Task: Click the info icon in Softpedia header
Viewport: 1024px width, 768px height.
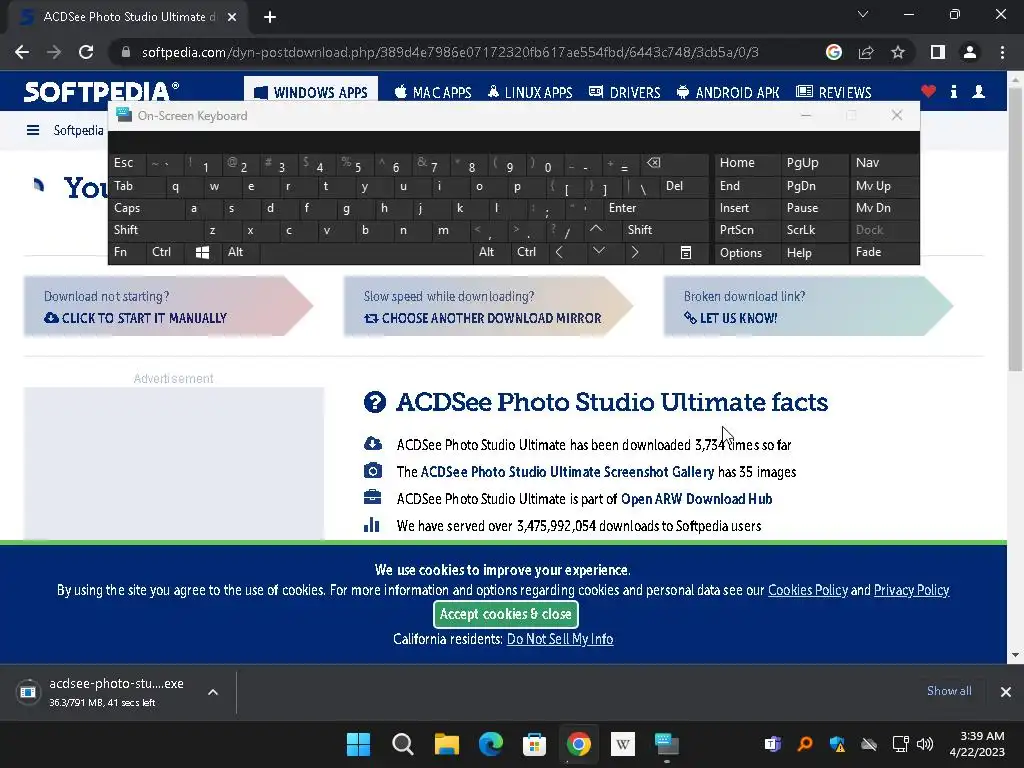Action: [953, 91]
